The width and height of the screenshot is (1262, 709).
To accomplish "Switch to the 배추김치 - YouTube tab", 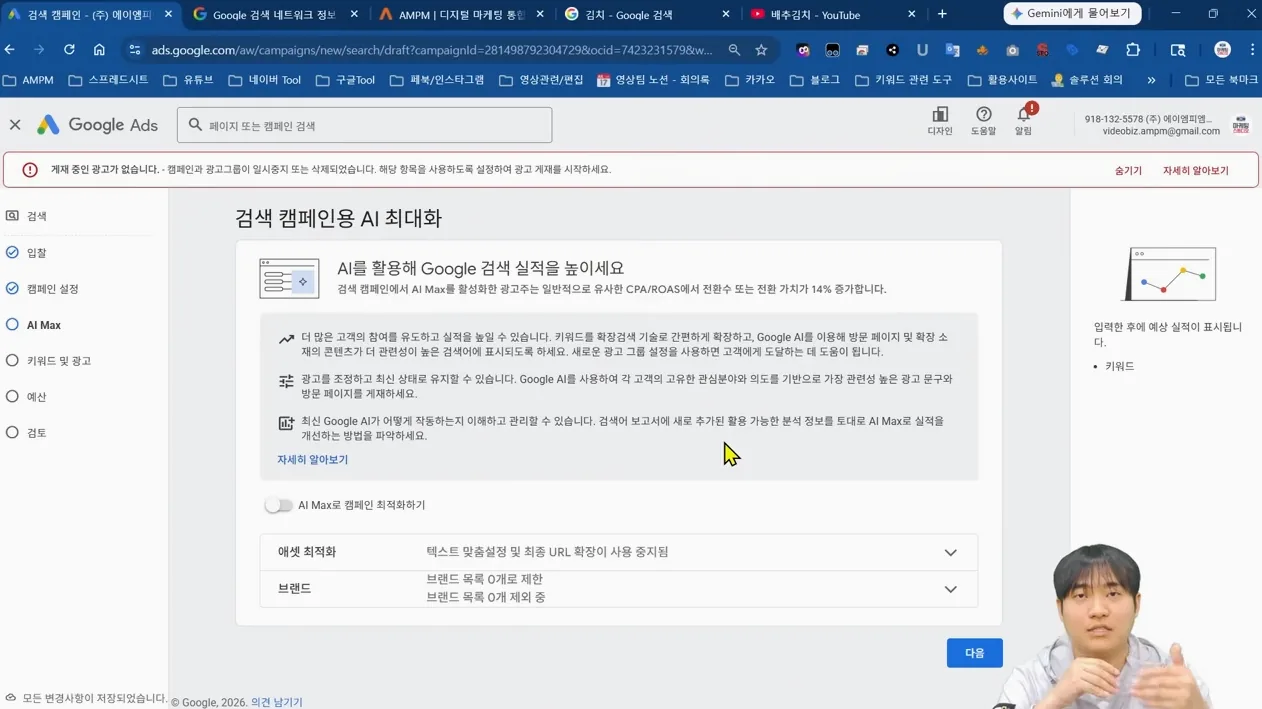I will [835, 15].
